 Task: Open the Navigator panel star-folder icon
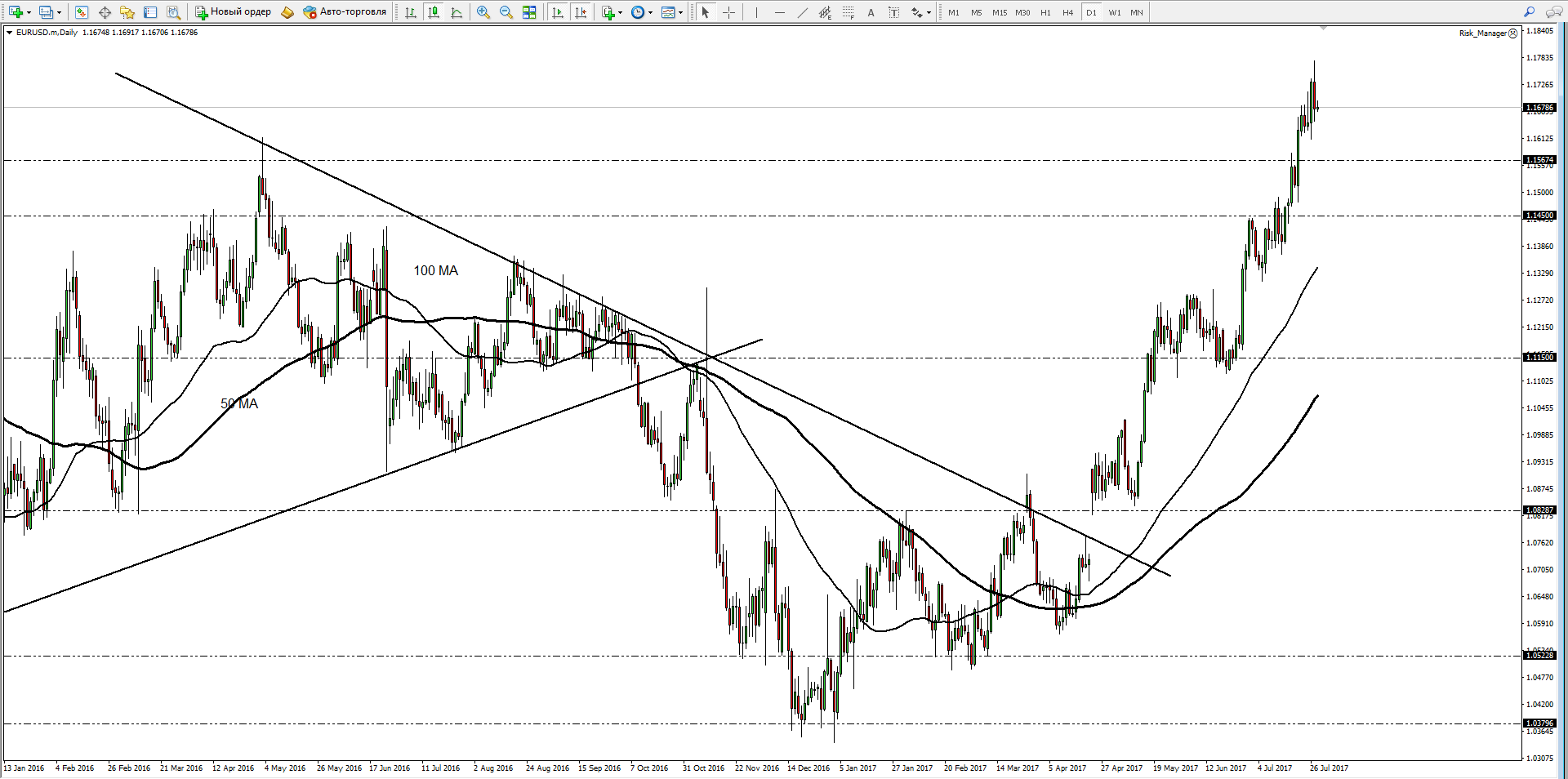[x=127, y=12]
